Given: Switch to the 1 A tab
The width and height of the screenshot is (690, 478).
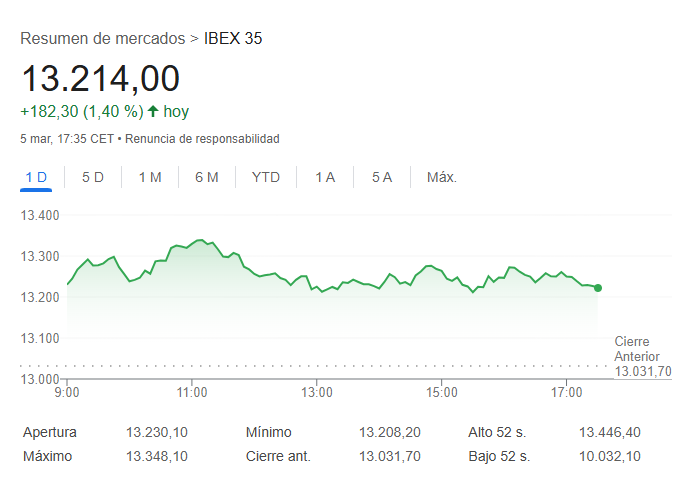Looking at the screenshot, I should tap(325, 177).
